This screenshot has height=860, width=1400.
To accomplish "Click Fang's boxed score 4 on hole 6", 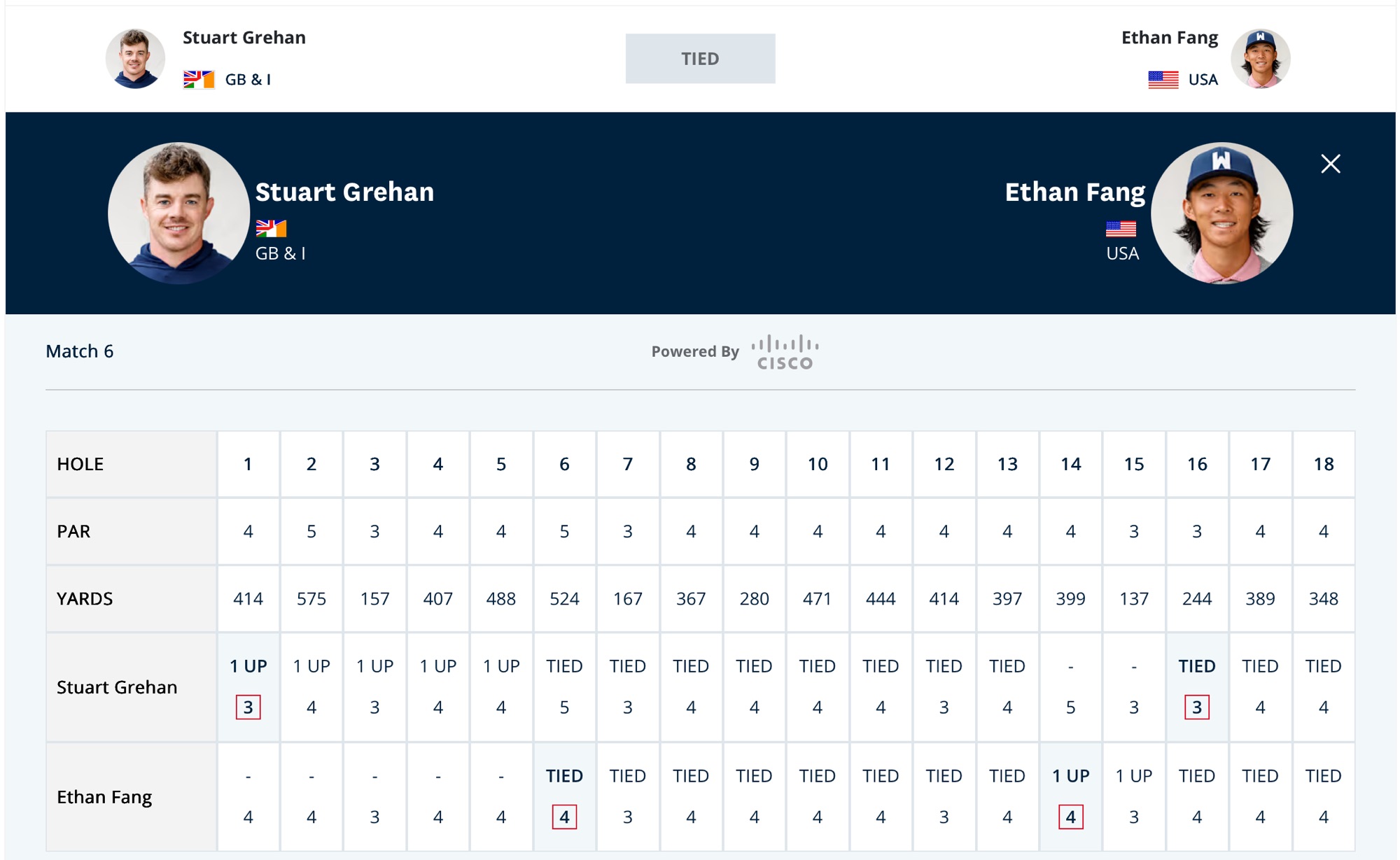I will (x=564, y=817).
